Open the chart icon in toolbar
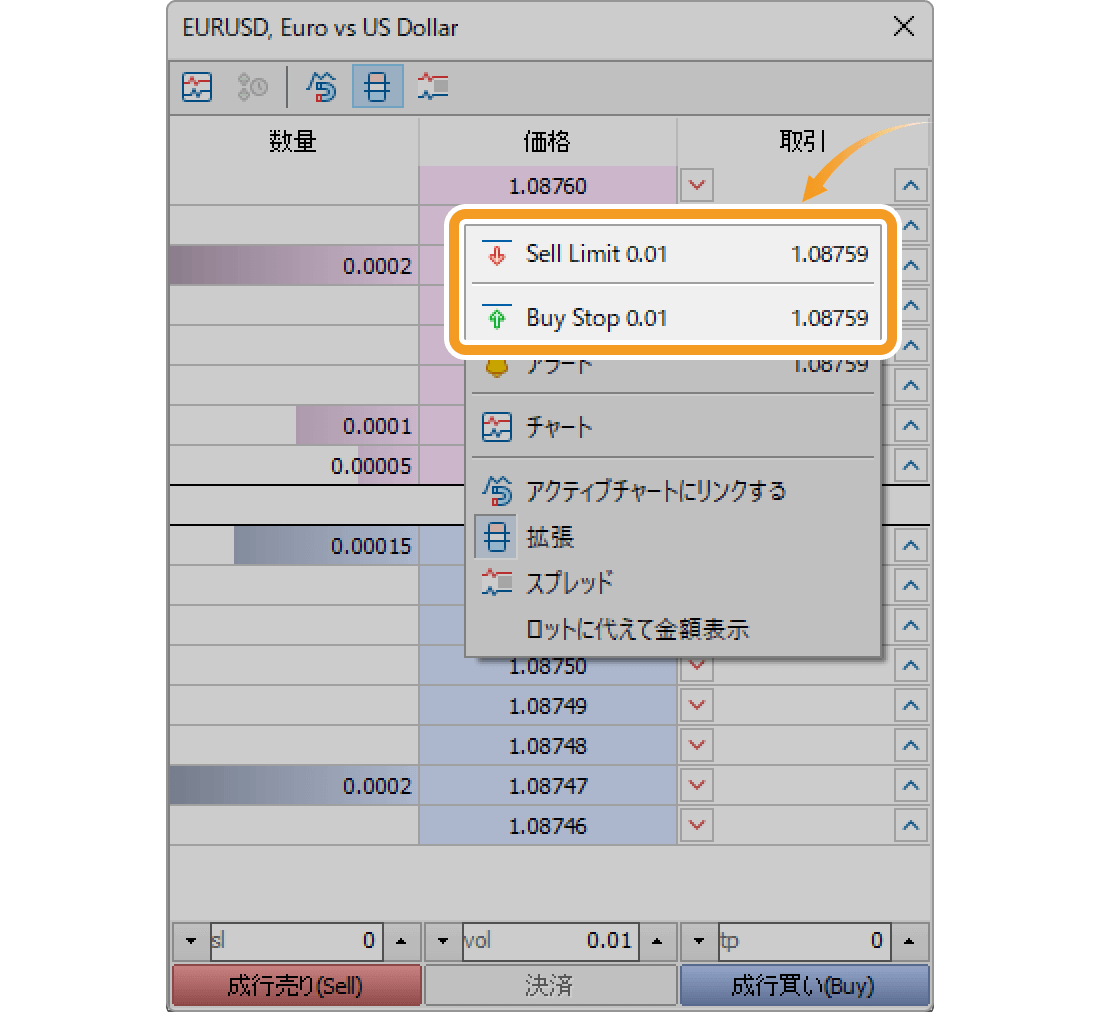The image size is (1100, 1012). [197, 87]
